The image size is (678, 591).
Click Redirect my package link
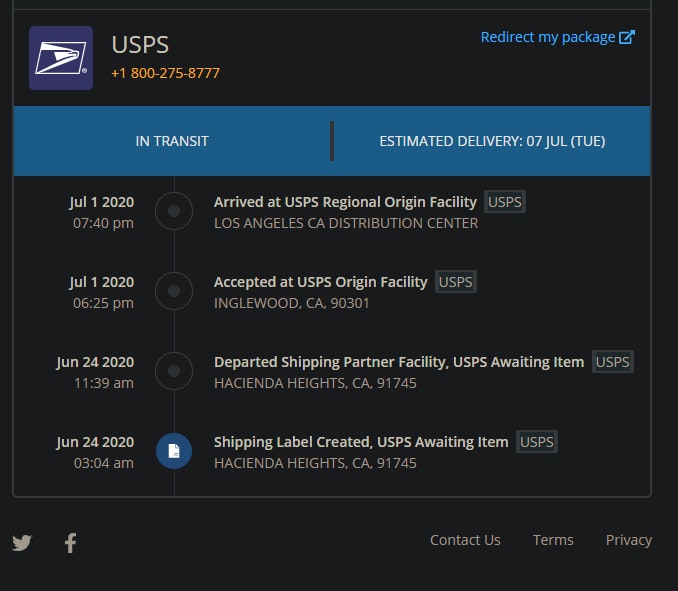click(548, 37)
